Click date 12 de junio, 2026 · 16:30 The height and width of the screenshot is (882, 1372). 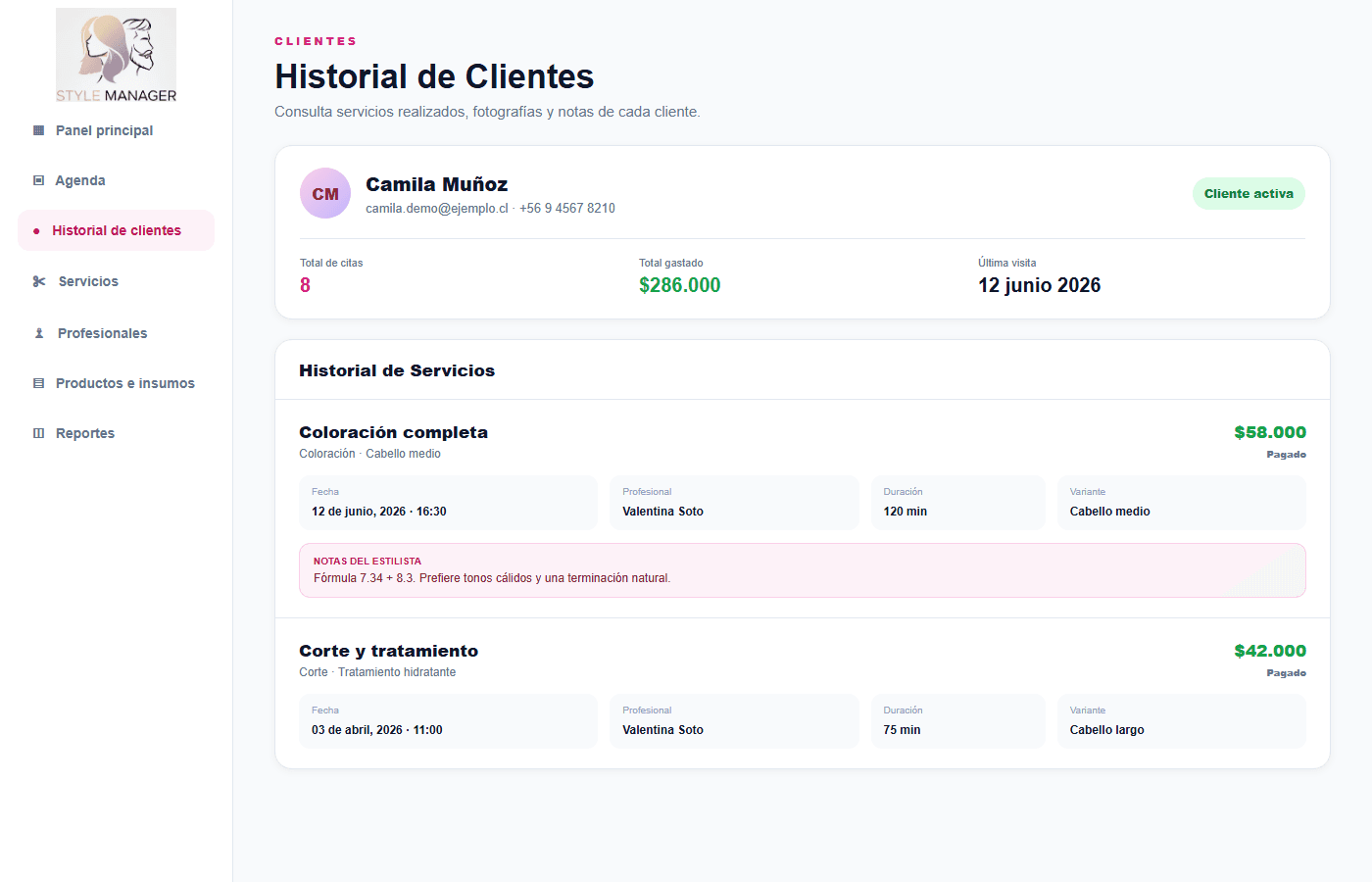click(379, 512)
